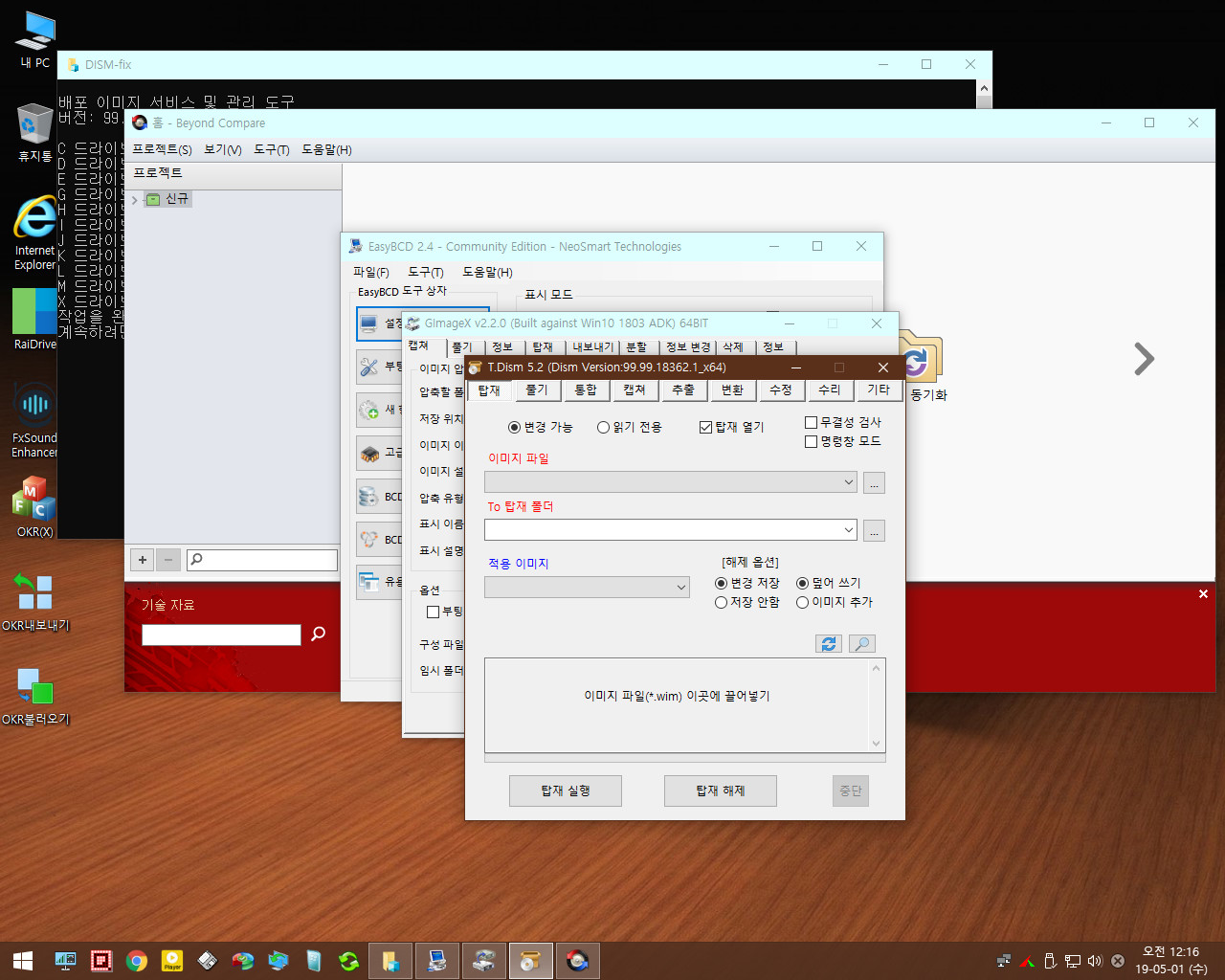Open the 적용 이미지 dropdown

click(x=680, y=588)
